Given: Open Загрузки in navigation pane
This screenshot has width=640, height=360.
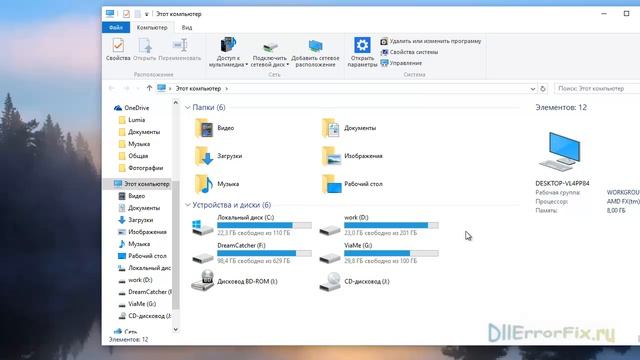Looking at the screenshot, I should point(136,220).
